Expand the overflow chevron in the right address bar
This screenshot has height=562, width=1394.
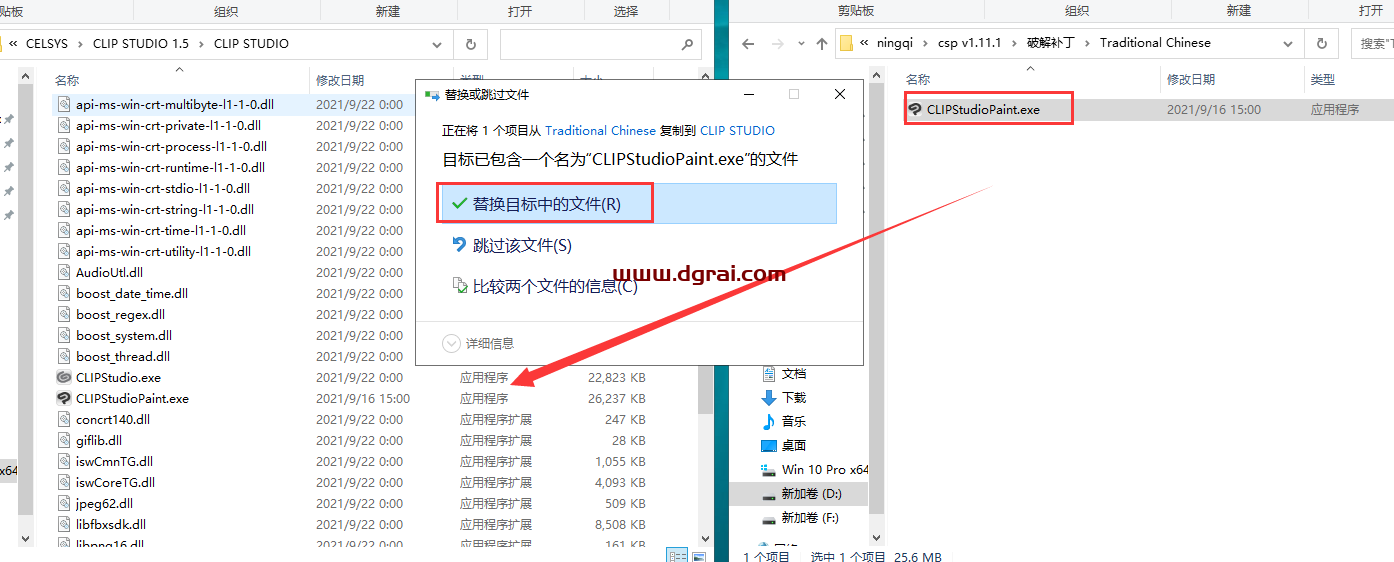[863, 43]
